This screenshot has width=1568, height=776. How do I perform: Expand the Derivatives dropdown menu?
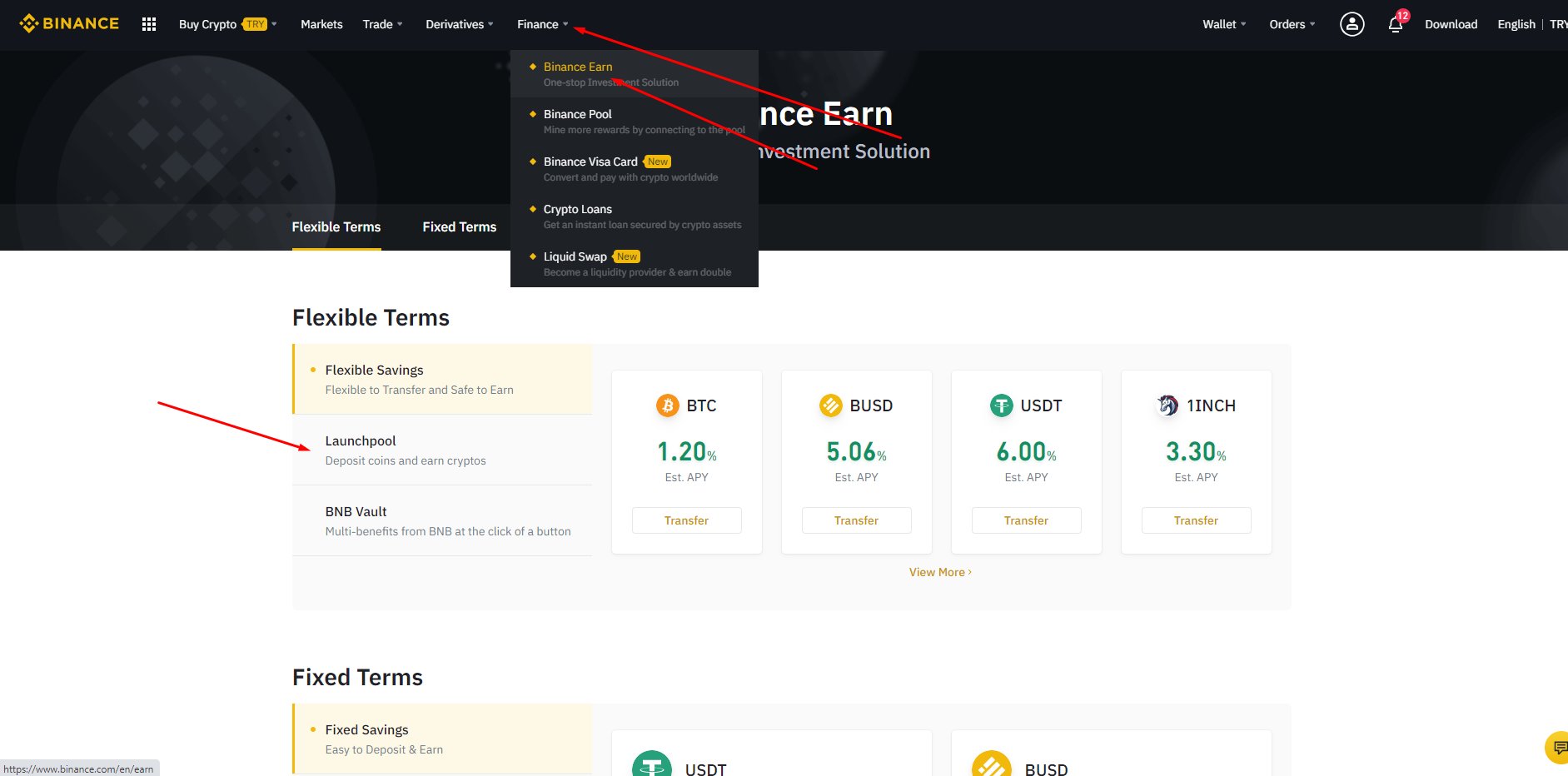click(460, 24)
